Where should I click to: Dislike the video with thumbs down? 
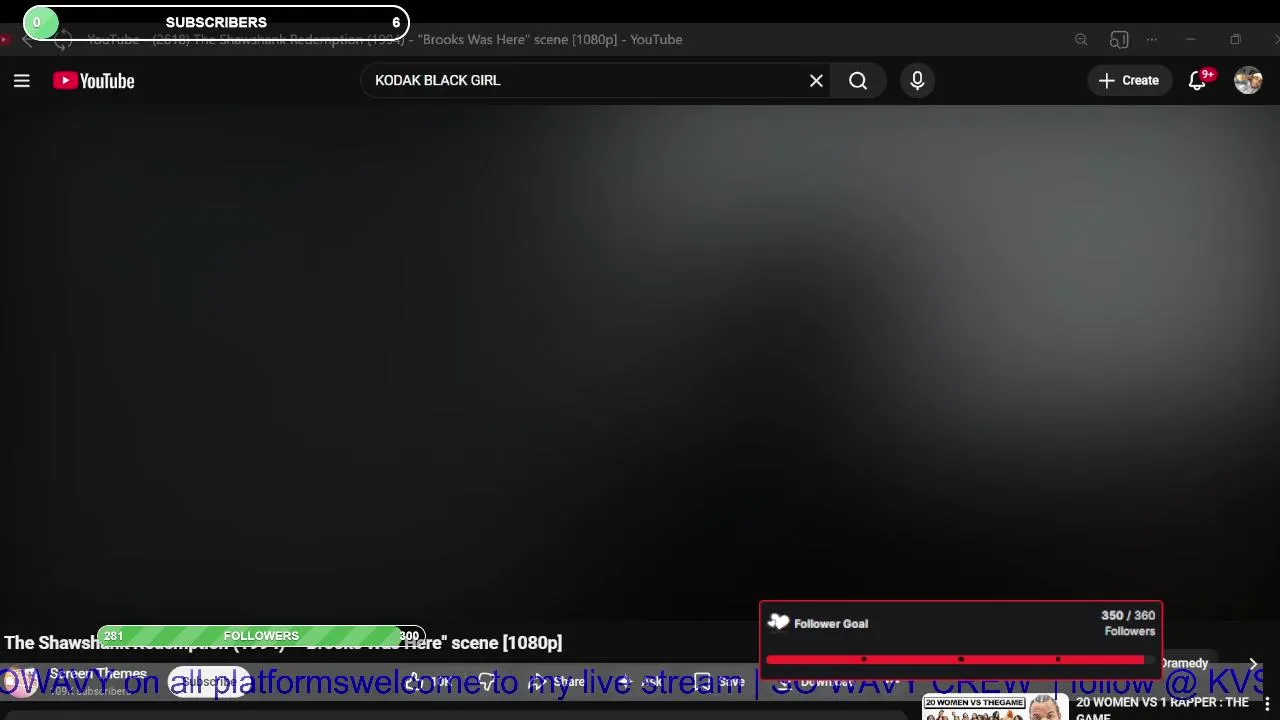487,682
